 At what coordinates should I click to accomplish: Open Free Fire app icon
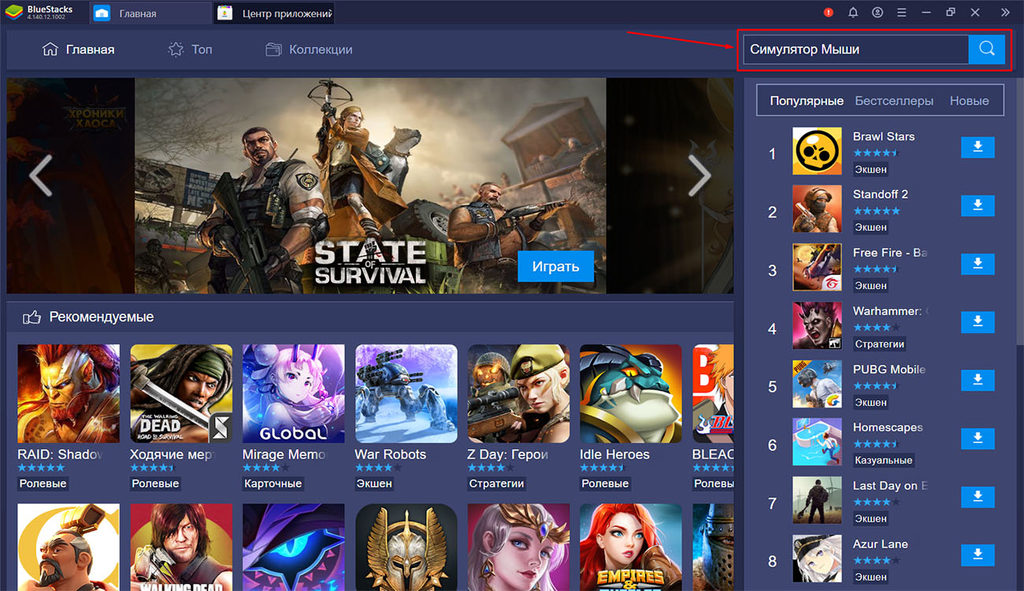click(817, 267)
